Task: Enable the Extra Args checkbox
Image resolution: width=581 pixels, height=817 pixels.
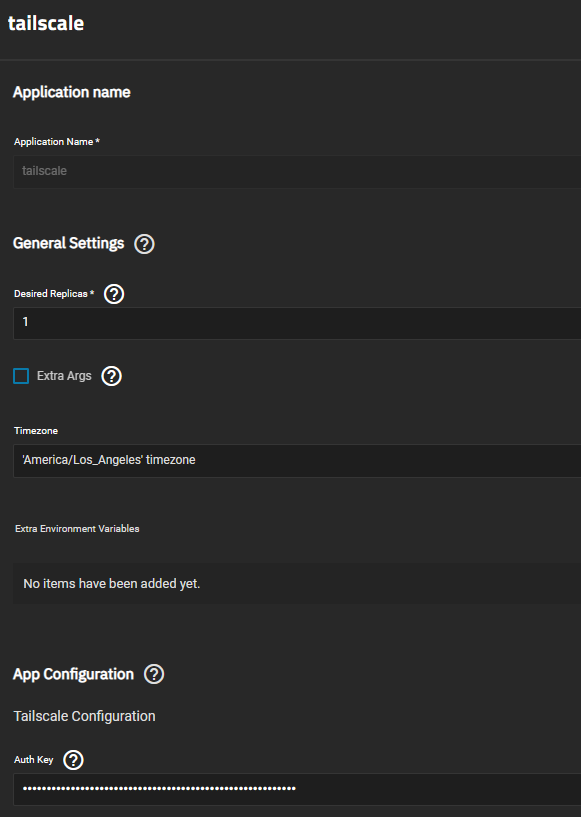Action: (x=21, y=376)
